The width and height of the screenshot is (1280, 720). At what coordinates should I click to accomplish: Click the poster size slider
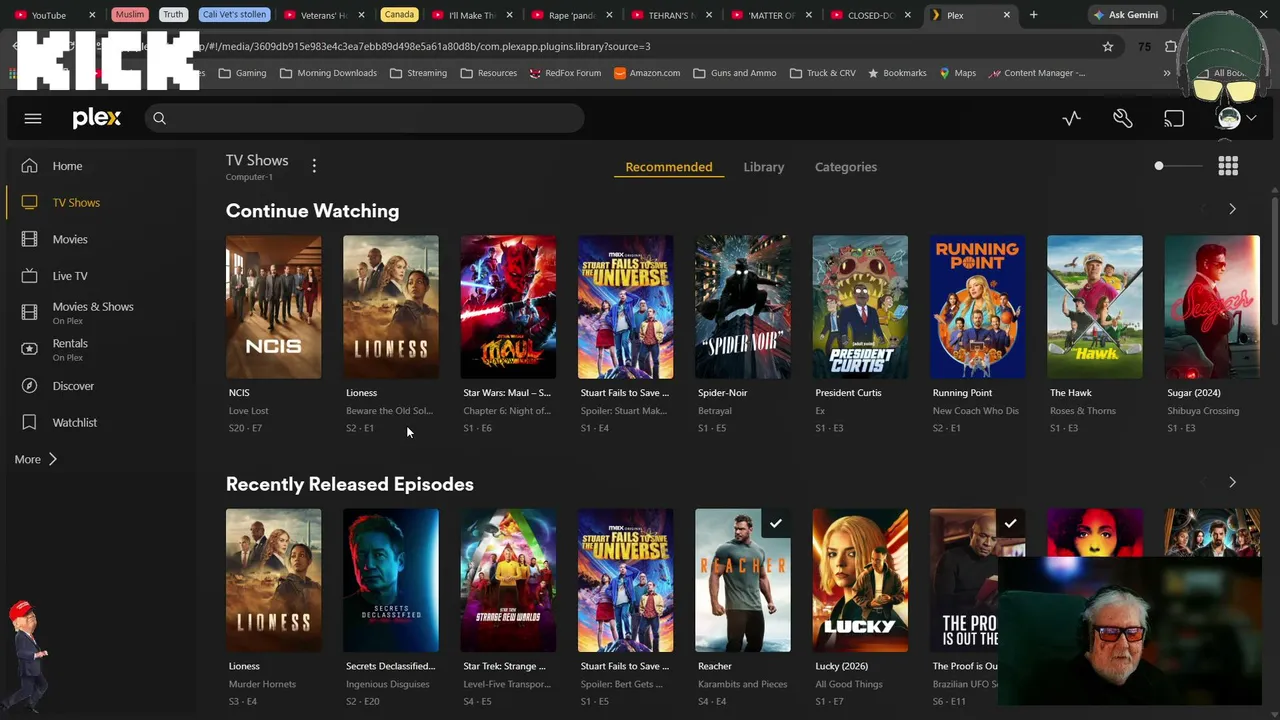[x=1178, y=166]
